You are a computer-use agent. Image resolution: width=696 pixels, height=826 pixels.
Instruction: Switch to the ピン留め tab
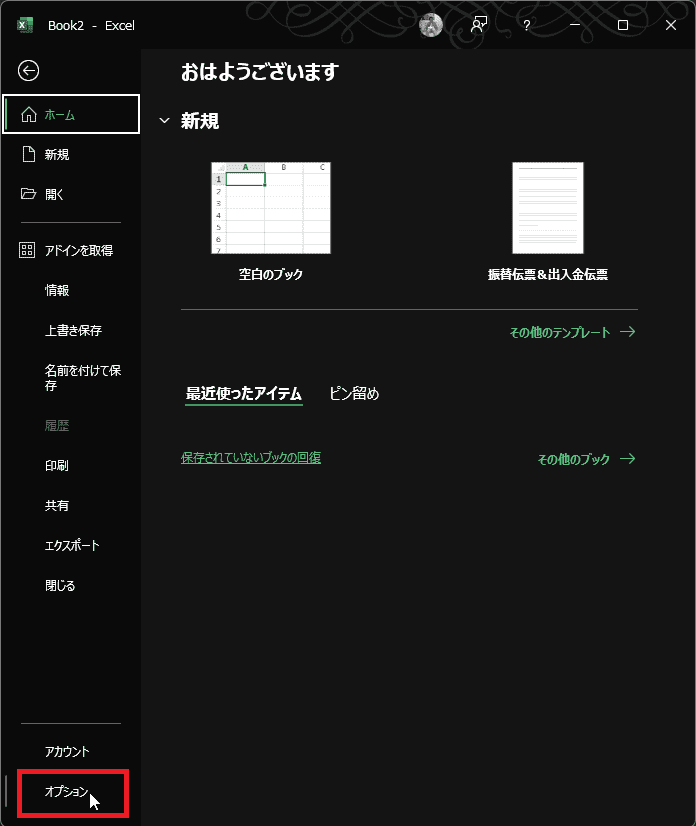tap(354, 394)
